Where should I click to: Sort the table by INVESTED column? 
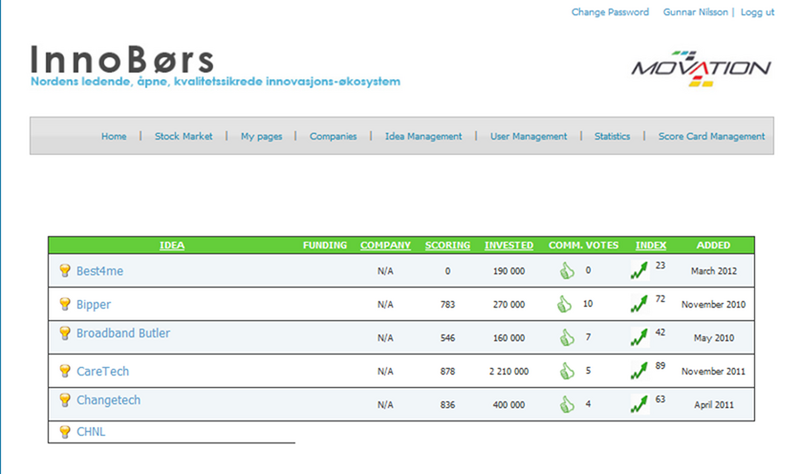pos(509,245)
